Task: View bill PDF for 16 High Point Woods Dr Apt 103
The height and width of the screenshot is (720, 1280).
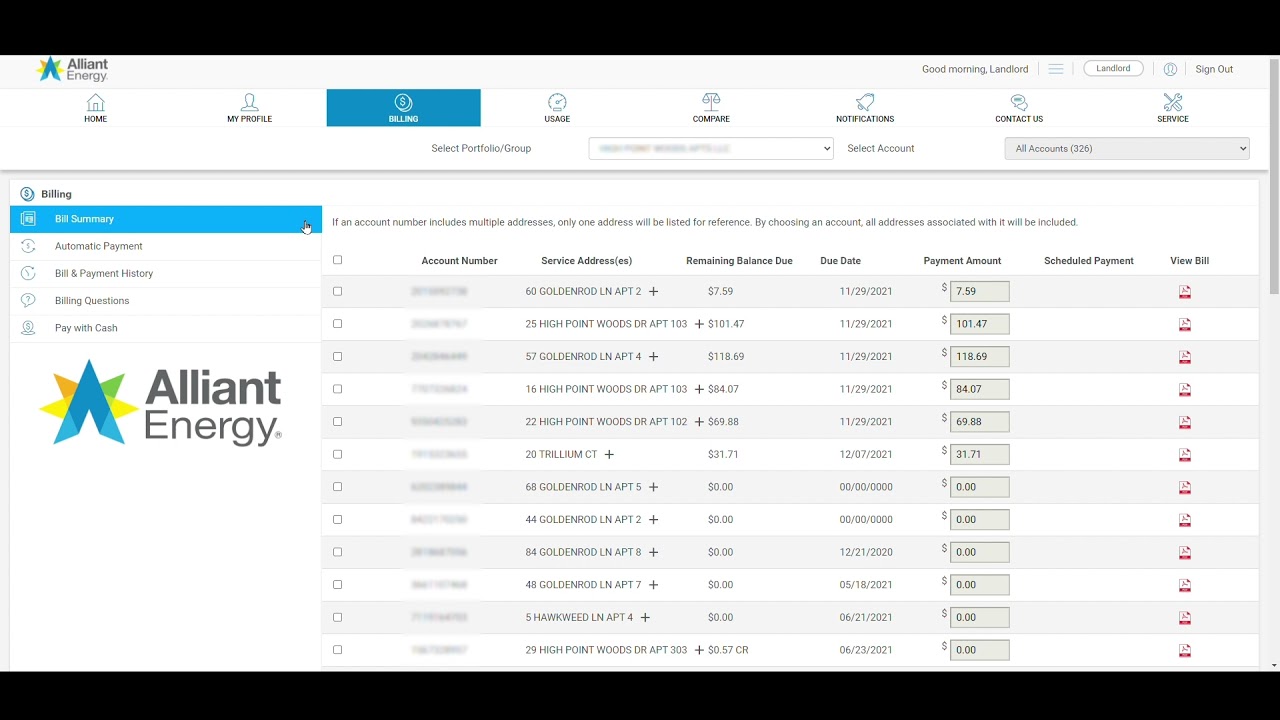Action: (1185, 389)
